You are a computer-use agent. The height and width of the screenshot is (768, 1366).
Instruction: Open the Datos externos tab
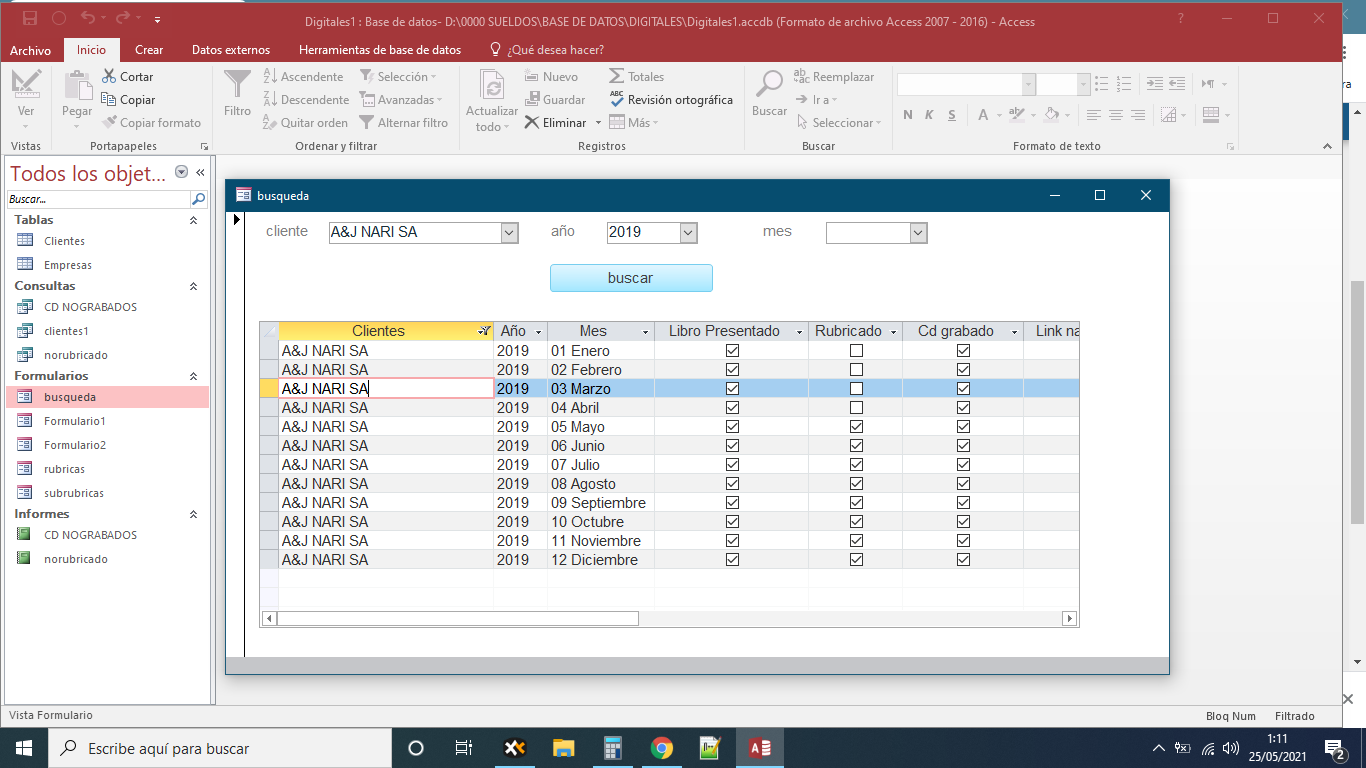click(231, 50)
